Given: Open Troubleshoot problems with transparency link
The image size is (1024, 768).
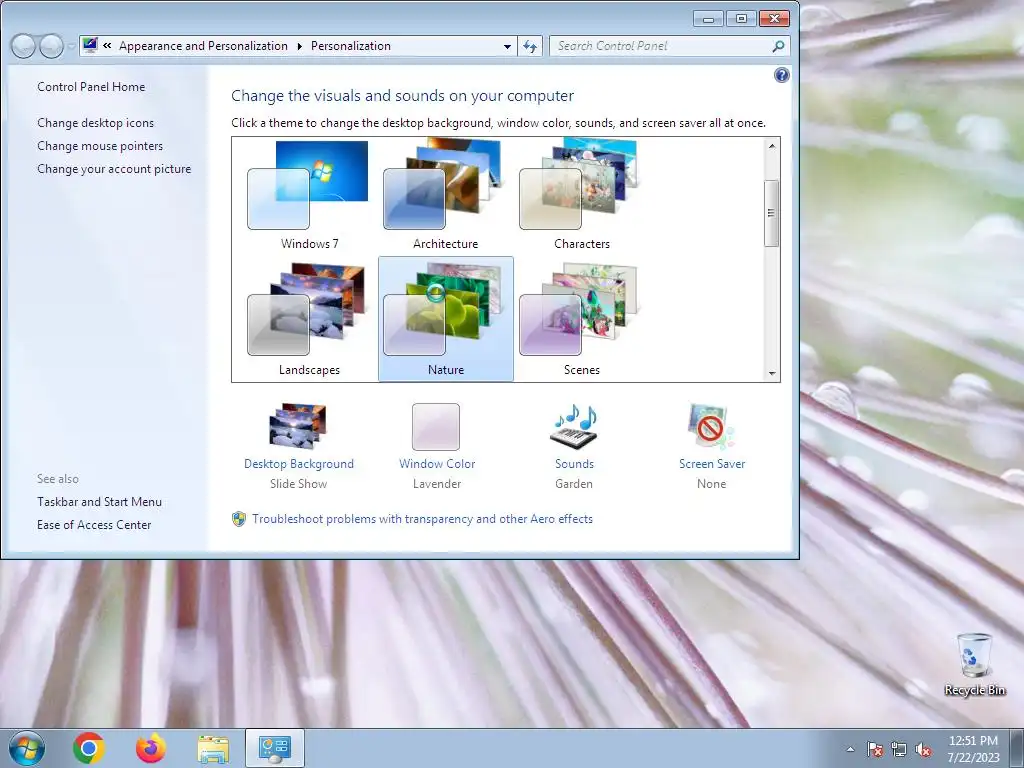Looking at the screenshot, I should pos(422,519).
